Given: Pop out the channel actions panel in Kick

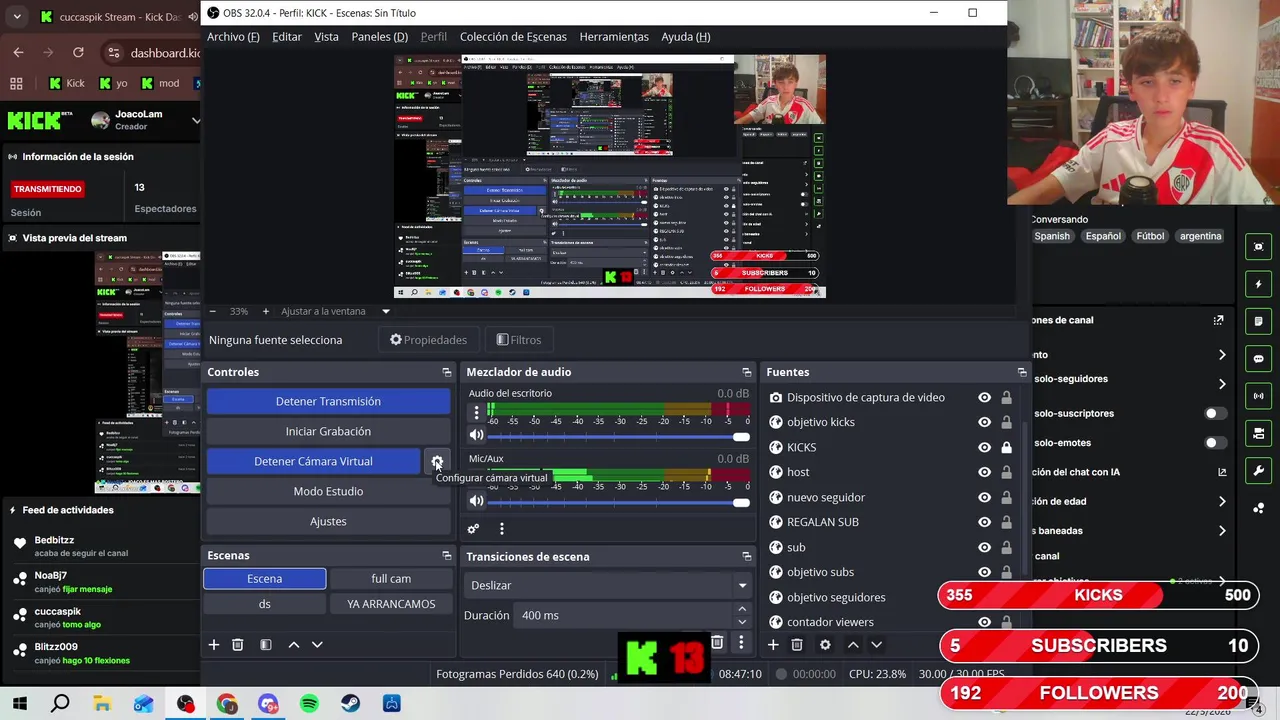Looking at the screenshot, I should [1218, 320].
